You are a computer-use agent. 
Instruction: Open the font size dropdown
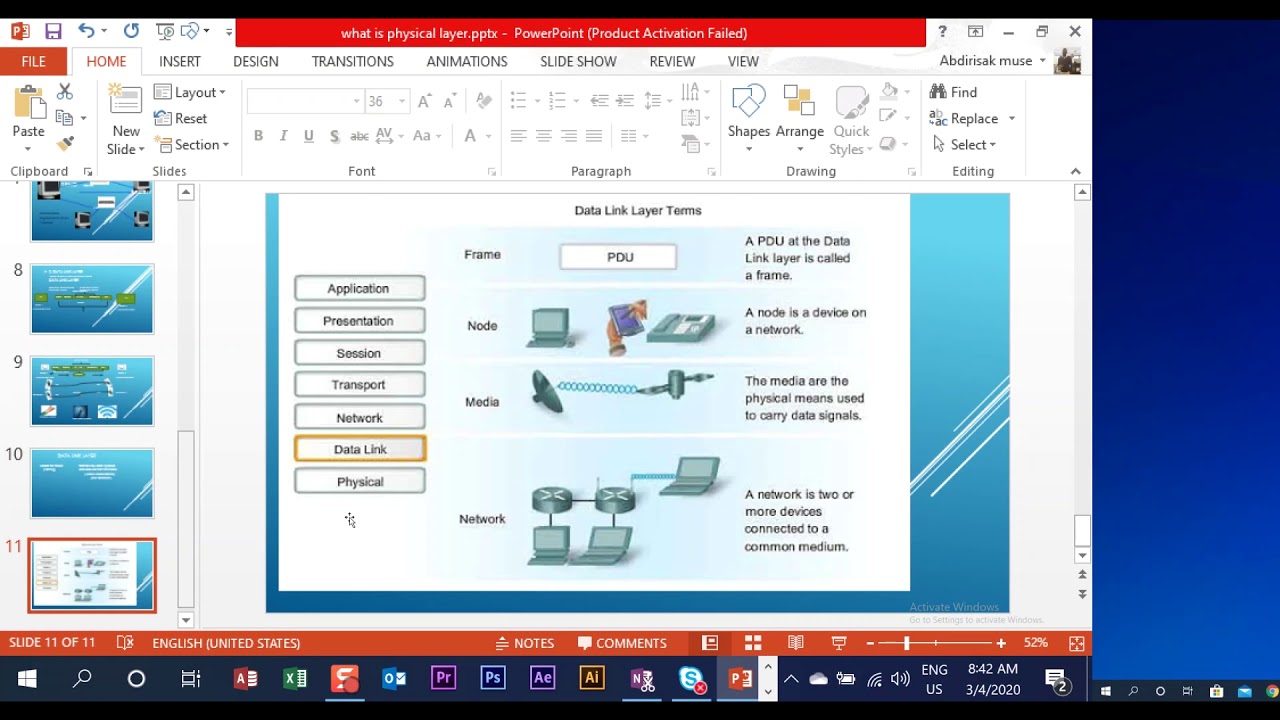point(402,101)
